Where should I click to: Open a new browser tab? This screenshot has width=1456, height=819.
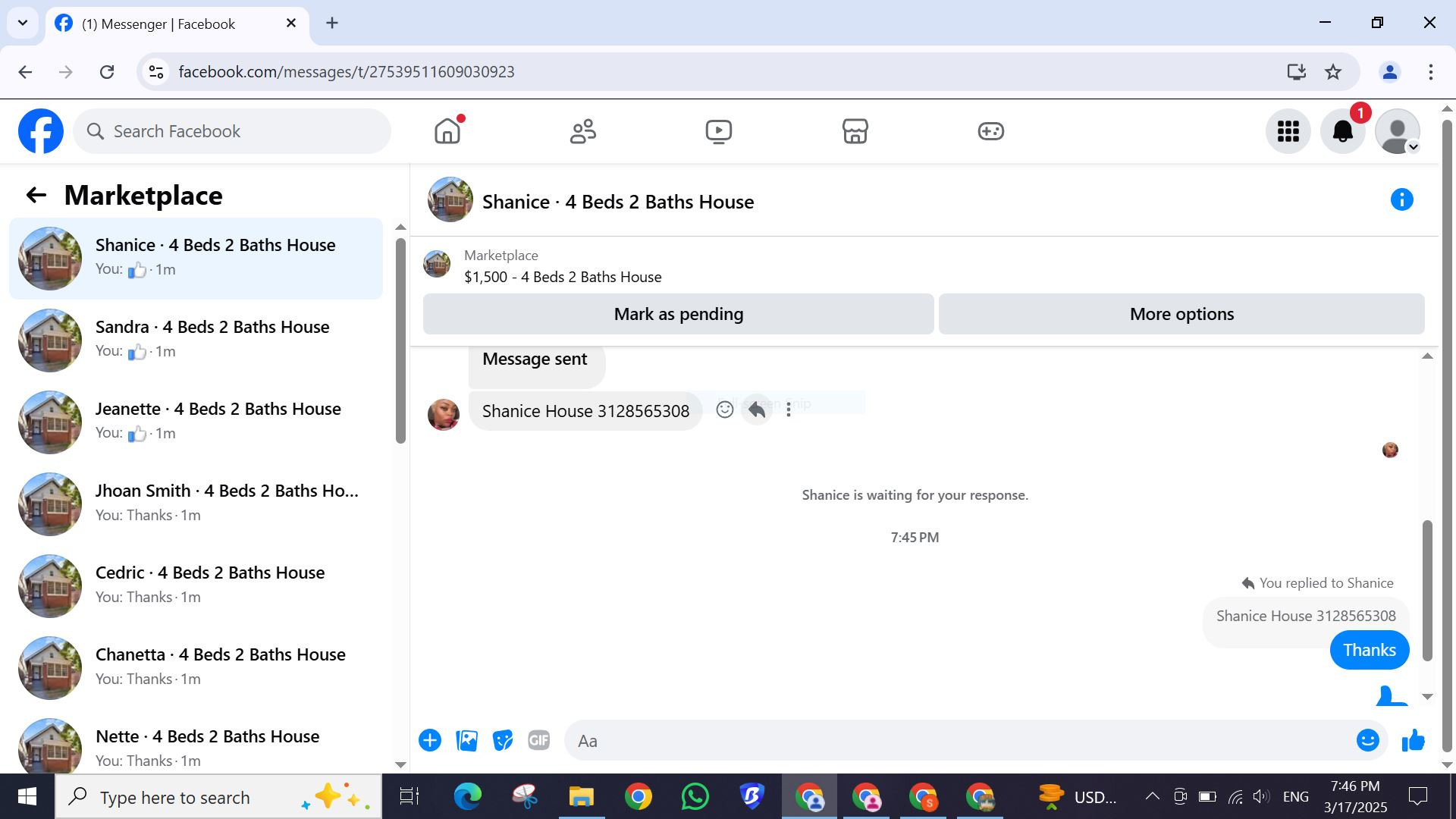332,23
